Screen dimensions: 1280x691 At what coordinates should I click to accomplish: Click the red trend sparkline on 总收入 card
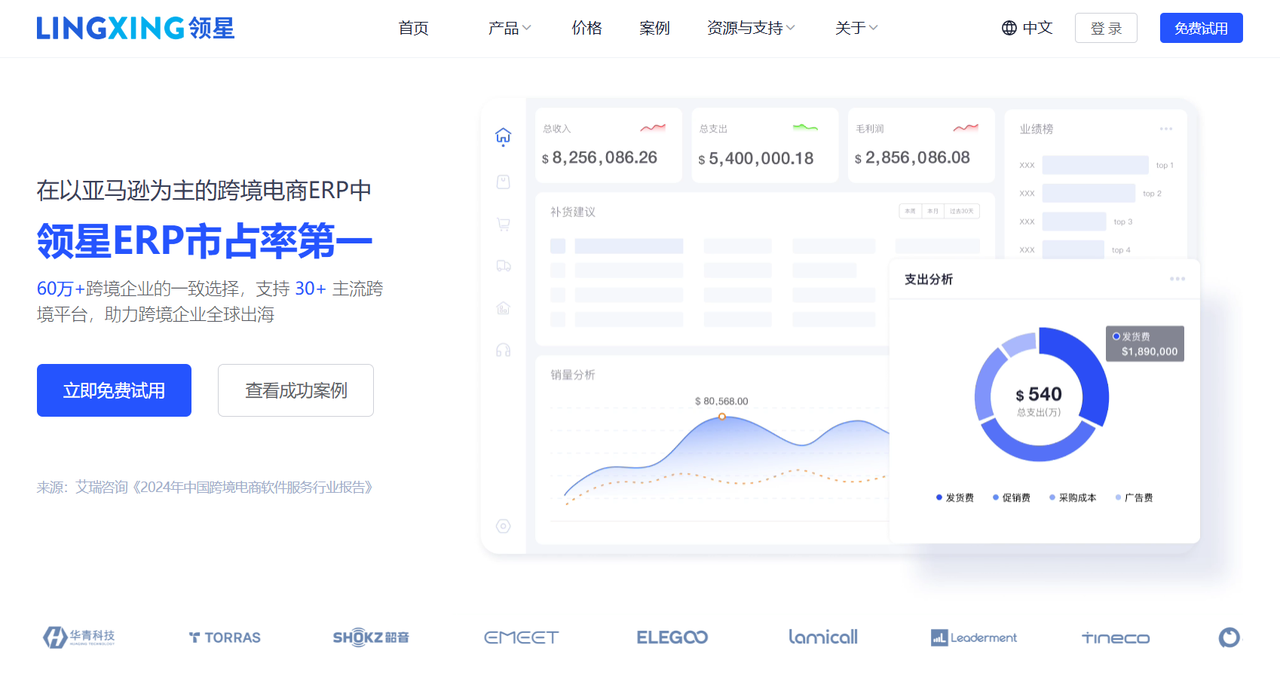tap(653, 128)
